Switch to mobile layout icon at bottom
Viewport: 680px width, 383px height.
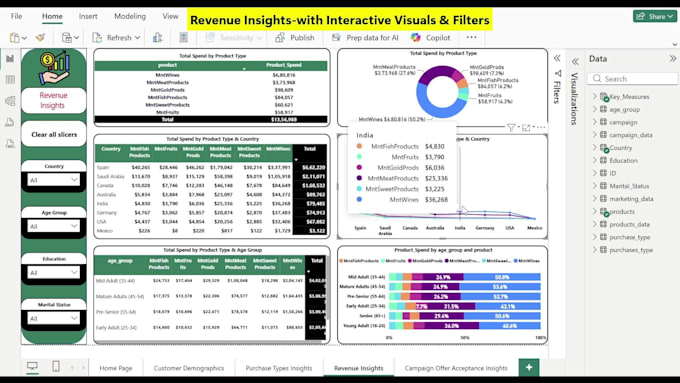pyautogui.click(x=56, y=366)
